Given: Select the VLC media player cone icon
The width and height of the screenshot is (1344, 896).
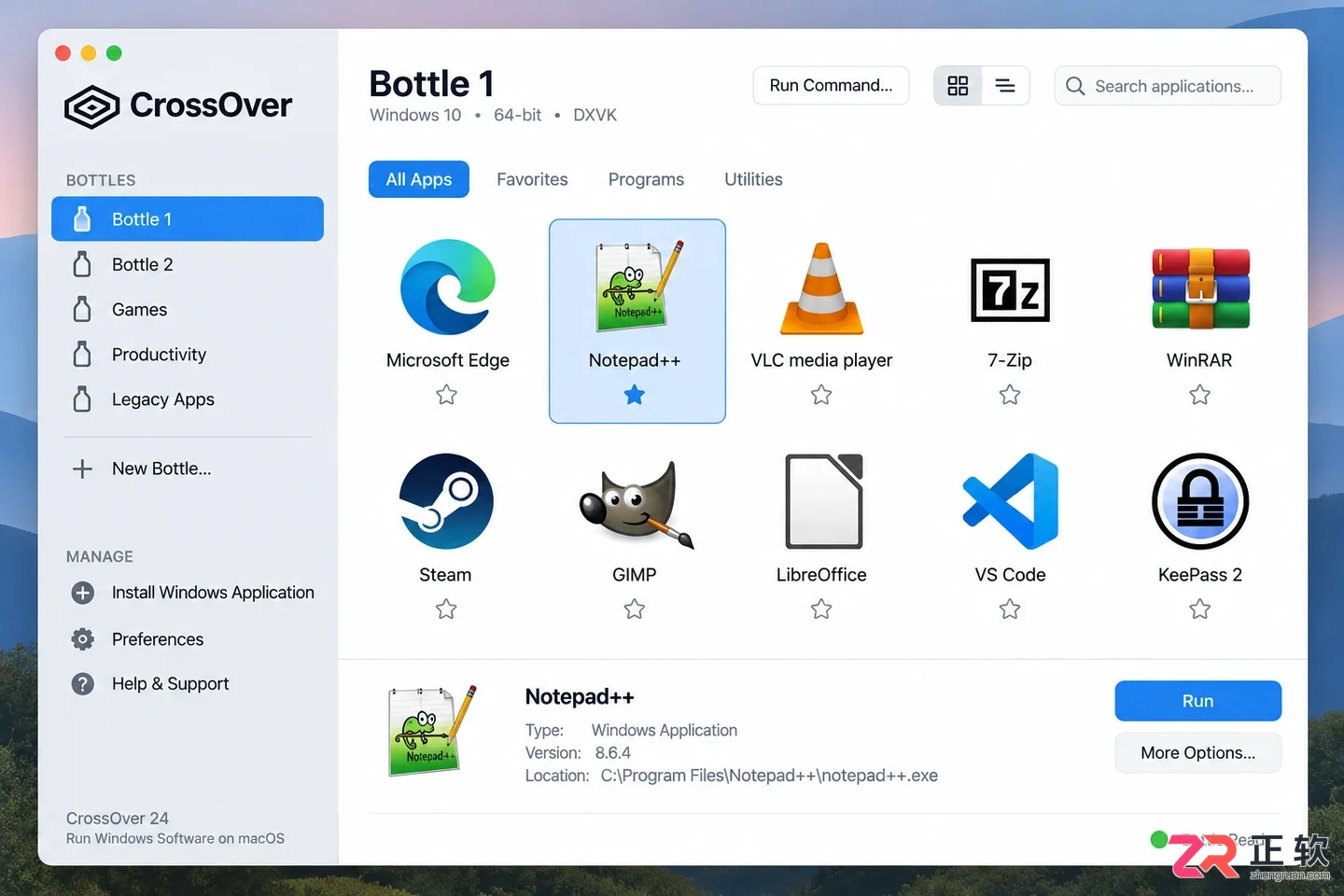Looking at the screenshot, I should [821, 288].
